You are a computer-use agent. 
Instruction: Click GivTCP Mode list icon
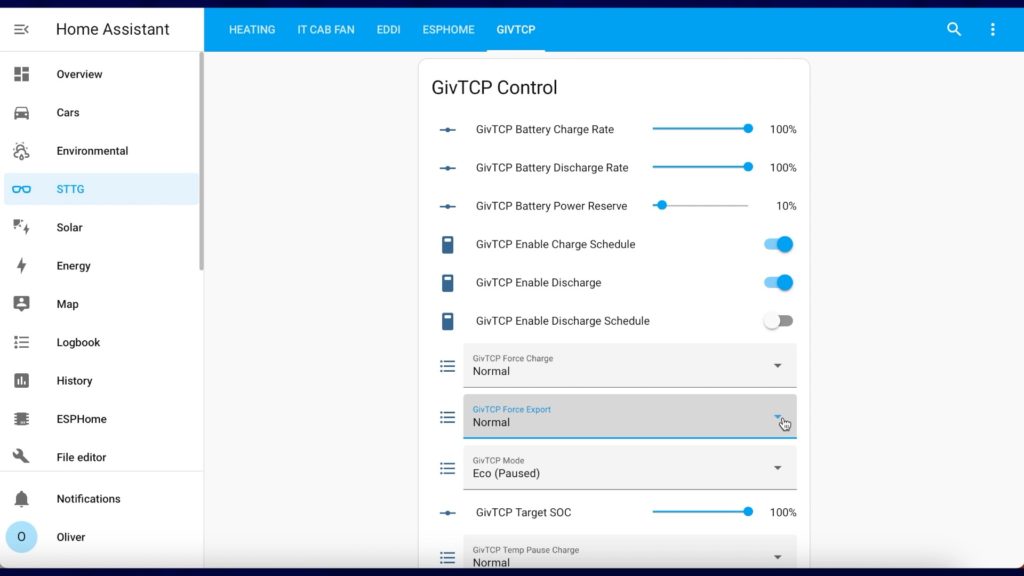pos(447,468)
